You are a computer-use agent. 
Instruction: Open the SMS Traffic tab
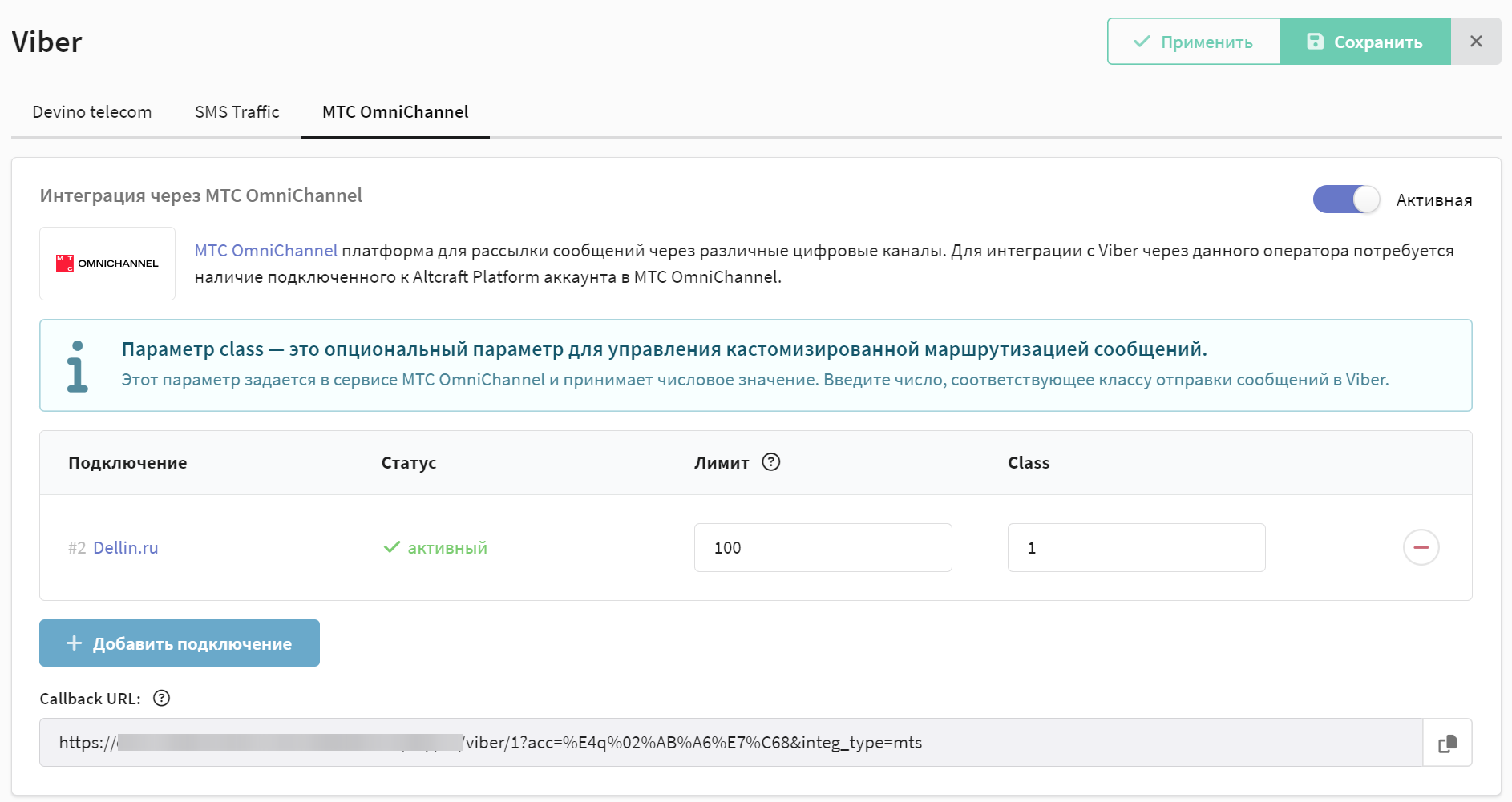point(237,112)
